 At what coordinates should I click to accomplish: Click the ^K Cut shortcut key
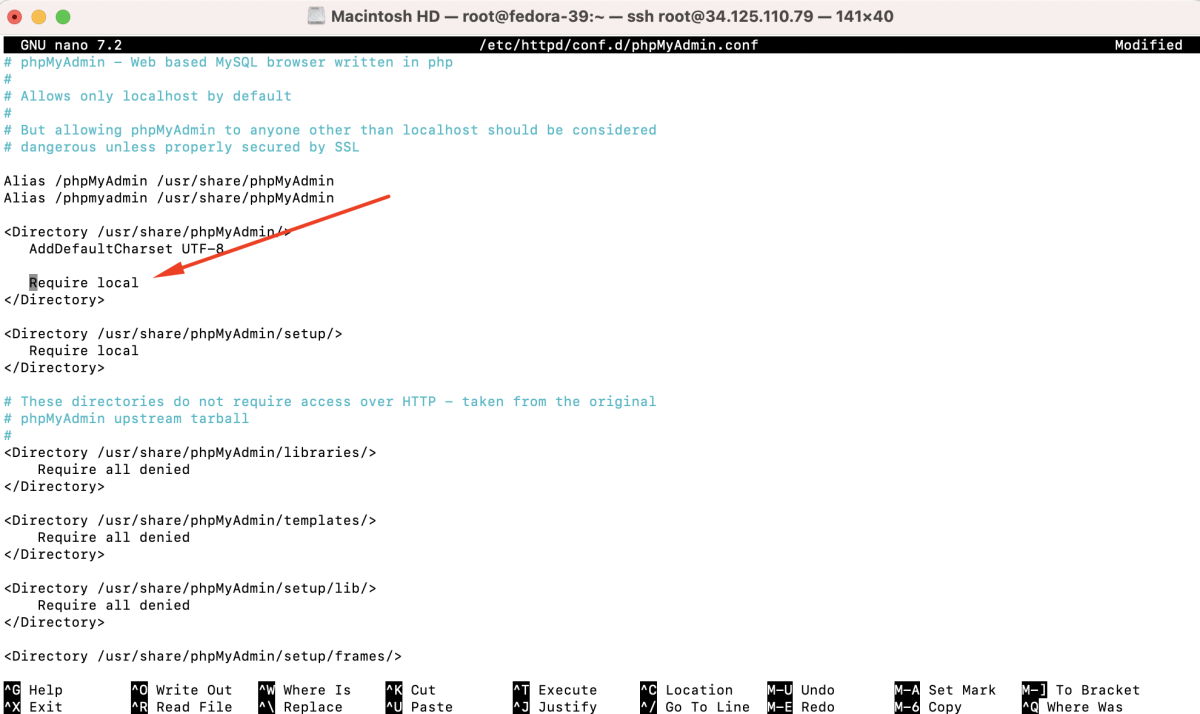[411, 690]
